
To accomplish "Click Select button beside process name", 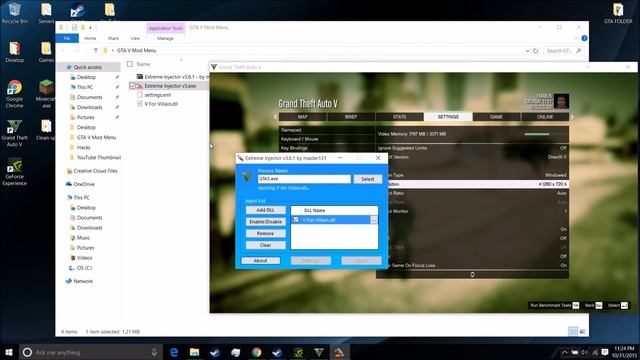I will pyautogui.click(x=367, y=179).
